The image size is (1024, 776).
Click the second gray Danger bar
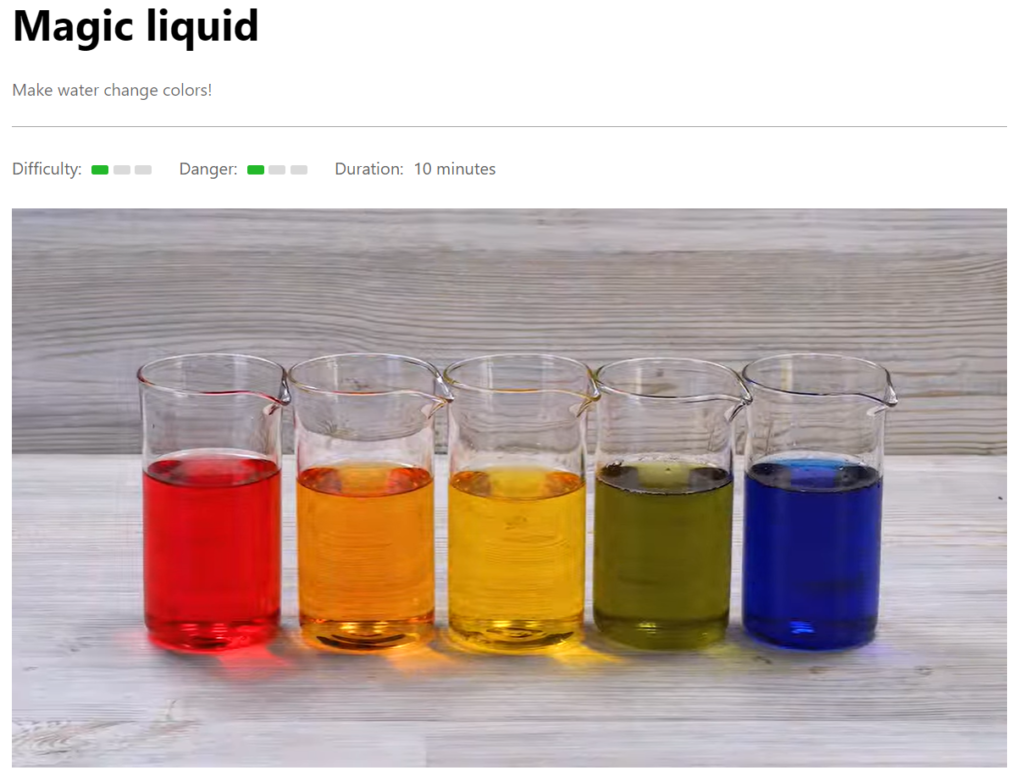click(277, 170)
